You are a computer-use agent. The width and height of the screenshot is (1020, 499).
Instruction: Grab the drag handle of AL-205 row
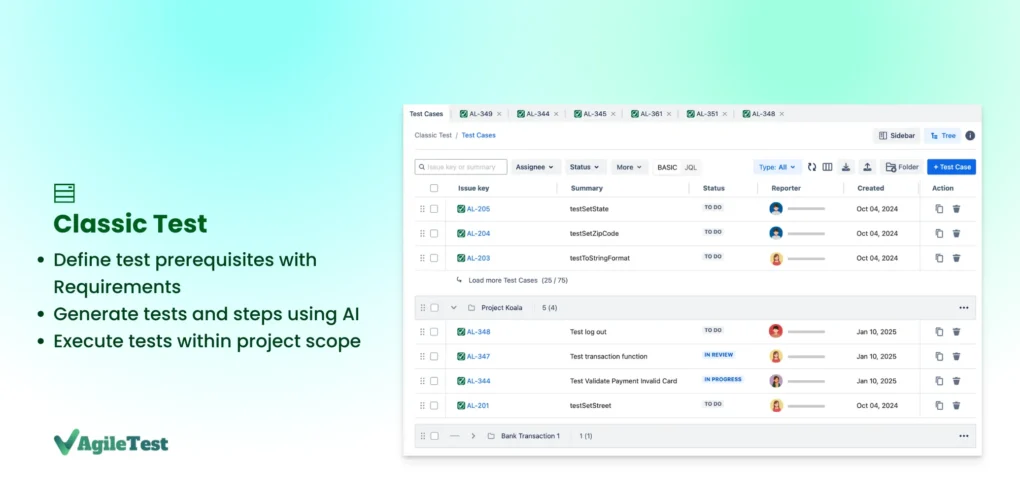click(422, 209)
